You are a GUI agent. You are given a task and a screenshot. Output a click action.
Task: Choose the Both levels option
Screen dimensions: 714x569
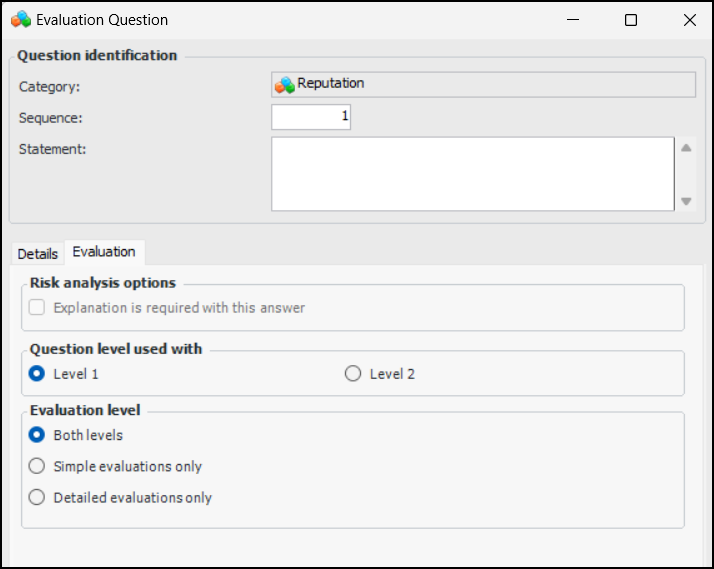[x=37, y=435]
